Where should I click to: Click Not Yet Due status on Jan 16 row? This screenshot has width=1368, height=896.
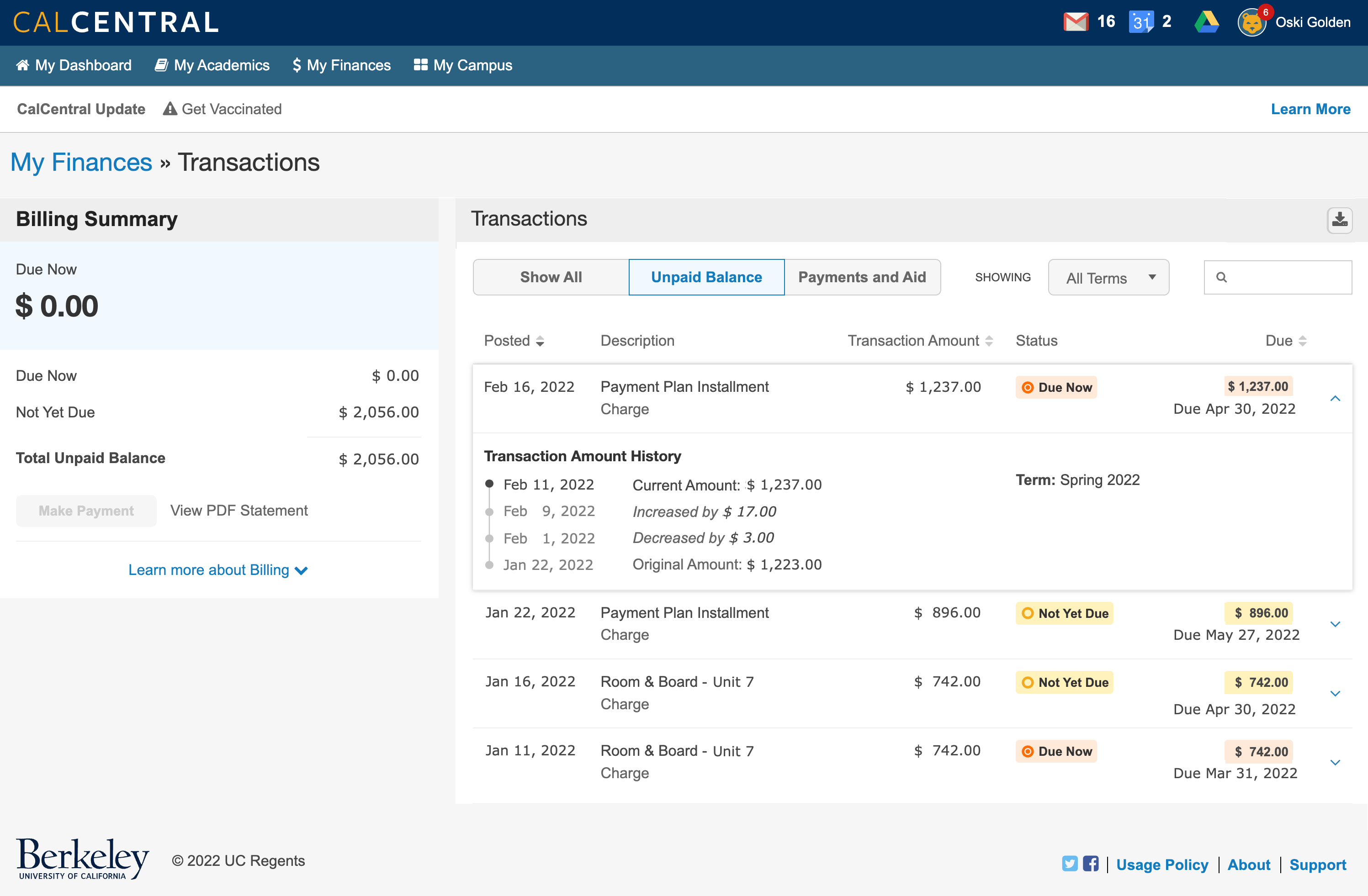click(x=1064, y=682)
